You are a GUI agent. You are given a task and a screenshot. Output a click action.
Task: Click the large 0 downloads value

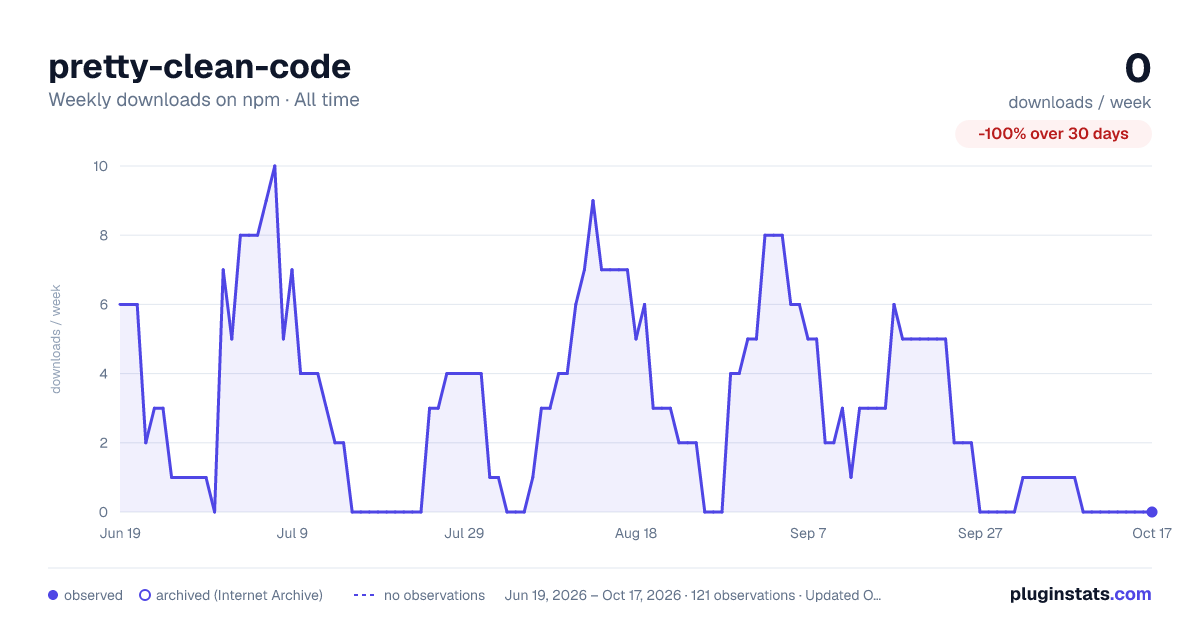1138,68
